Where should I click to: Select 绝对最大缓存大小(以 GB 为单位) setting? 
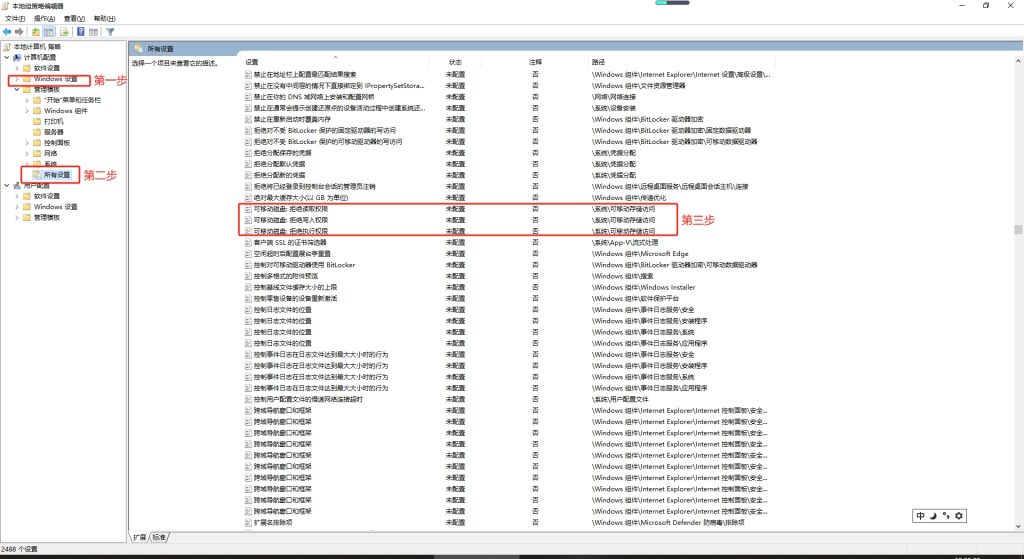[301, 198]
